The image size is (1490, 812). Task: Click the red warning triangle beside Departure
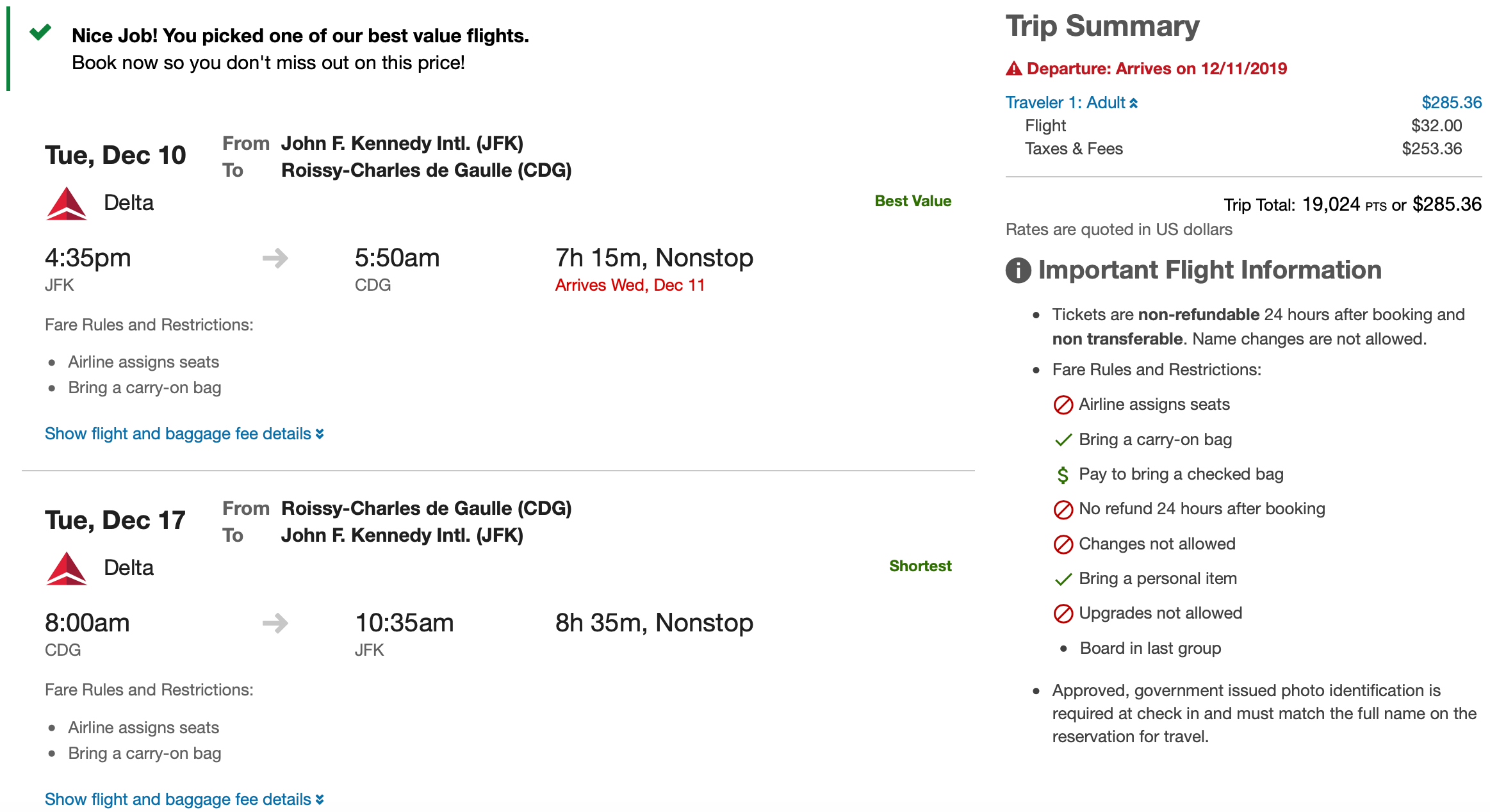click(1013, 69)
